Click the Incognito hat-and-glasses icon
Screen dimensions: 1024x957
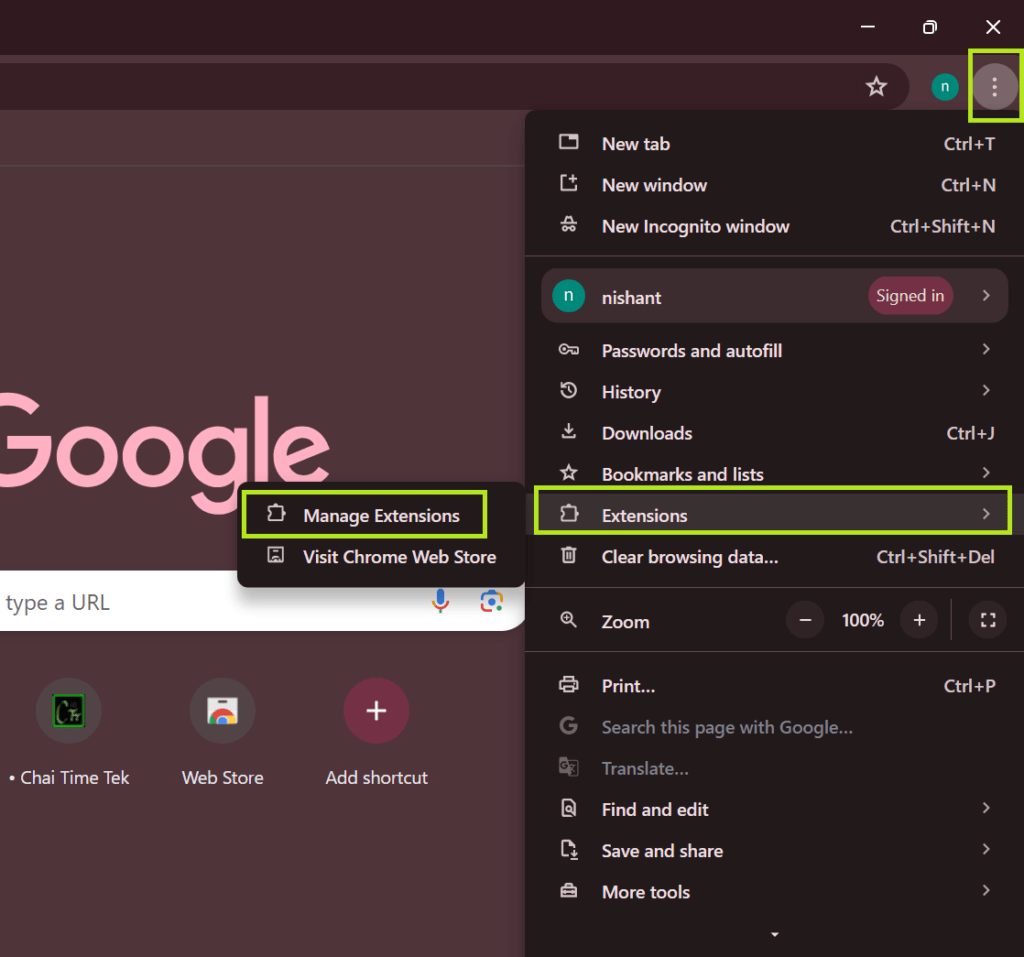[x=569, y=225]
